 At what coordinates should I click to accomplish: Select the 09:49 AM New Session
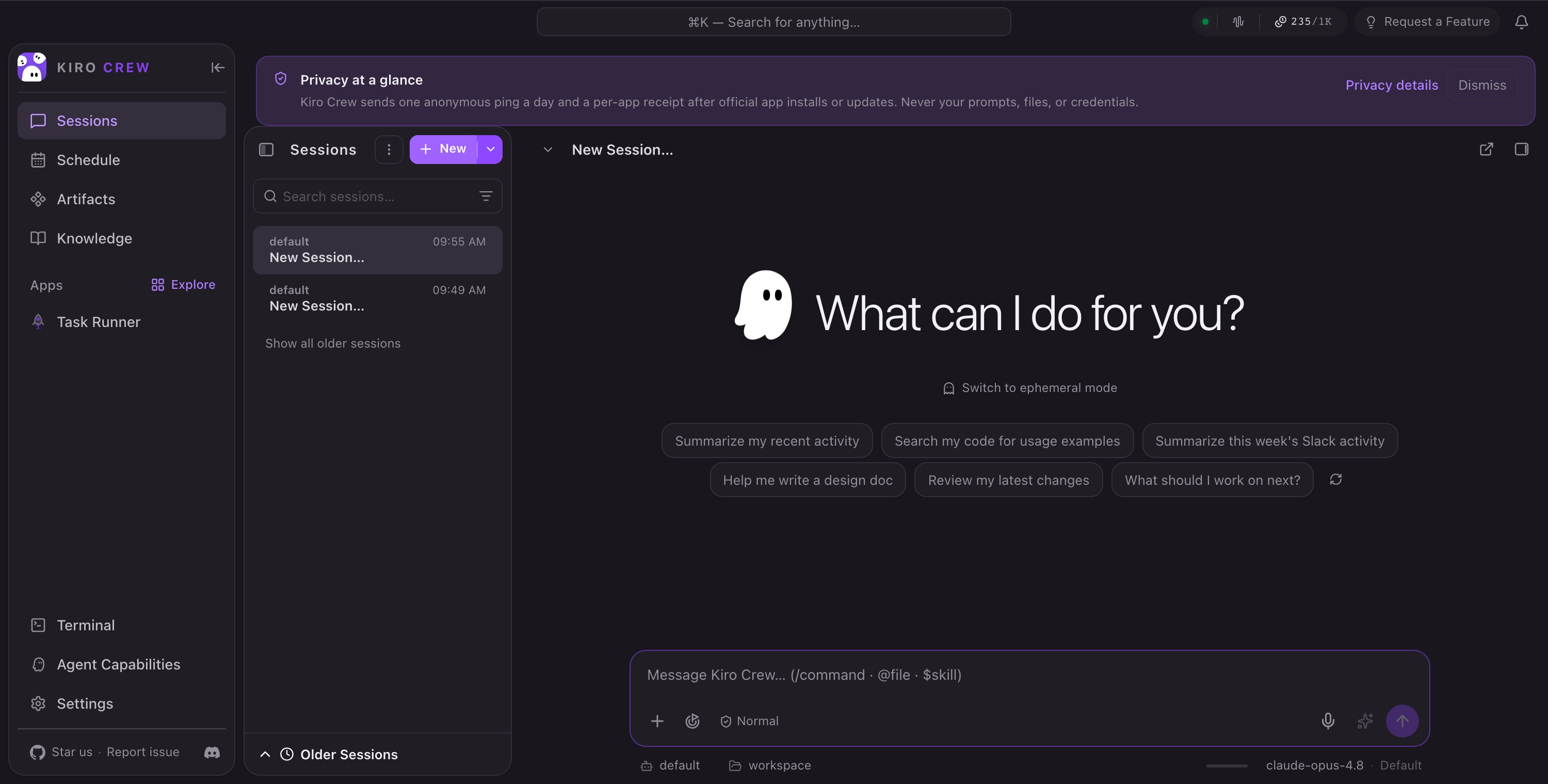point(377,298)
